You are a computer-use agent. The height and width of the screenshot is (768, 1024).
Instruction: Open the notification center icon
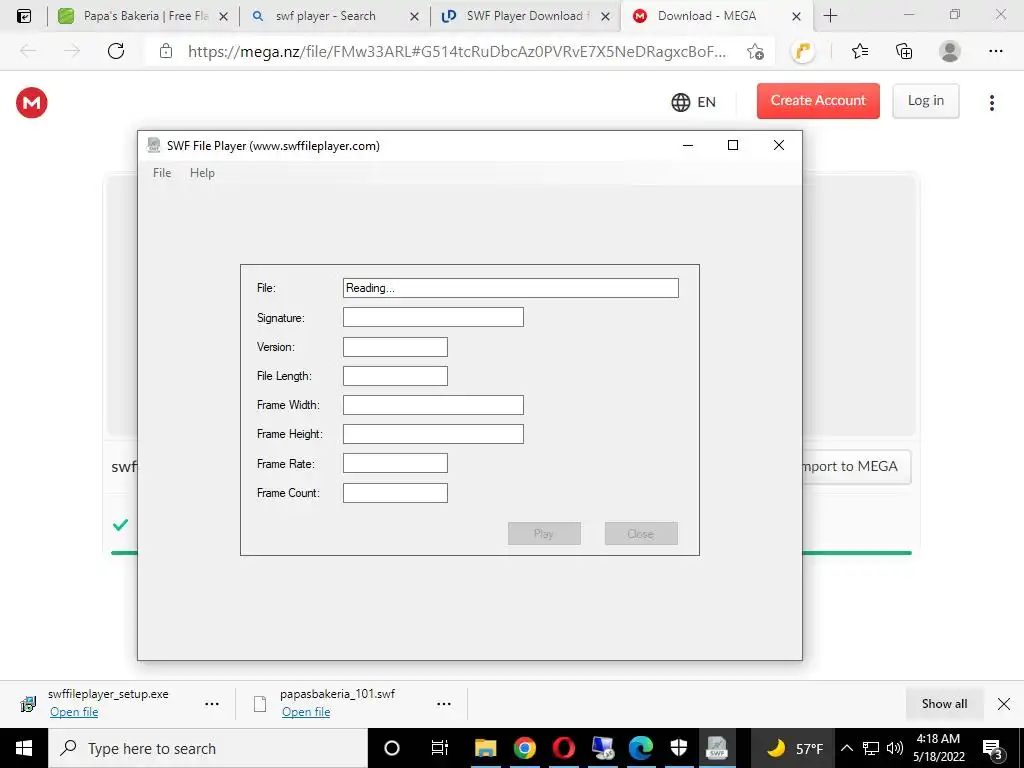[993, 748]
